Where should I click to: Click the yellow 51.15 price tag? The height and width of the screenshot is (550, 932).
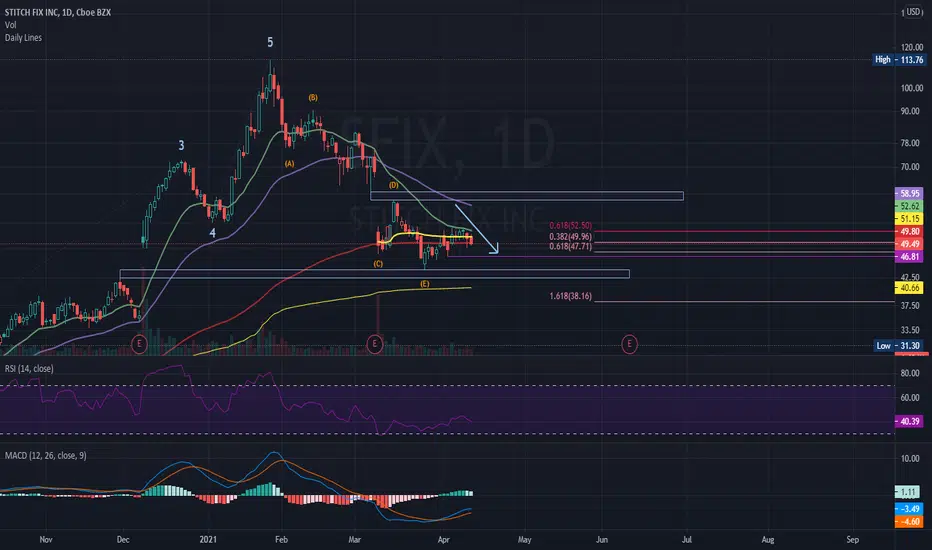[x=909, y=219]
